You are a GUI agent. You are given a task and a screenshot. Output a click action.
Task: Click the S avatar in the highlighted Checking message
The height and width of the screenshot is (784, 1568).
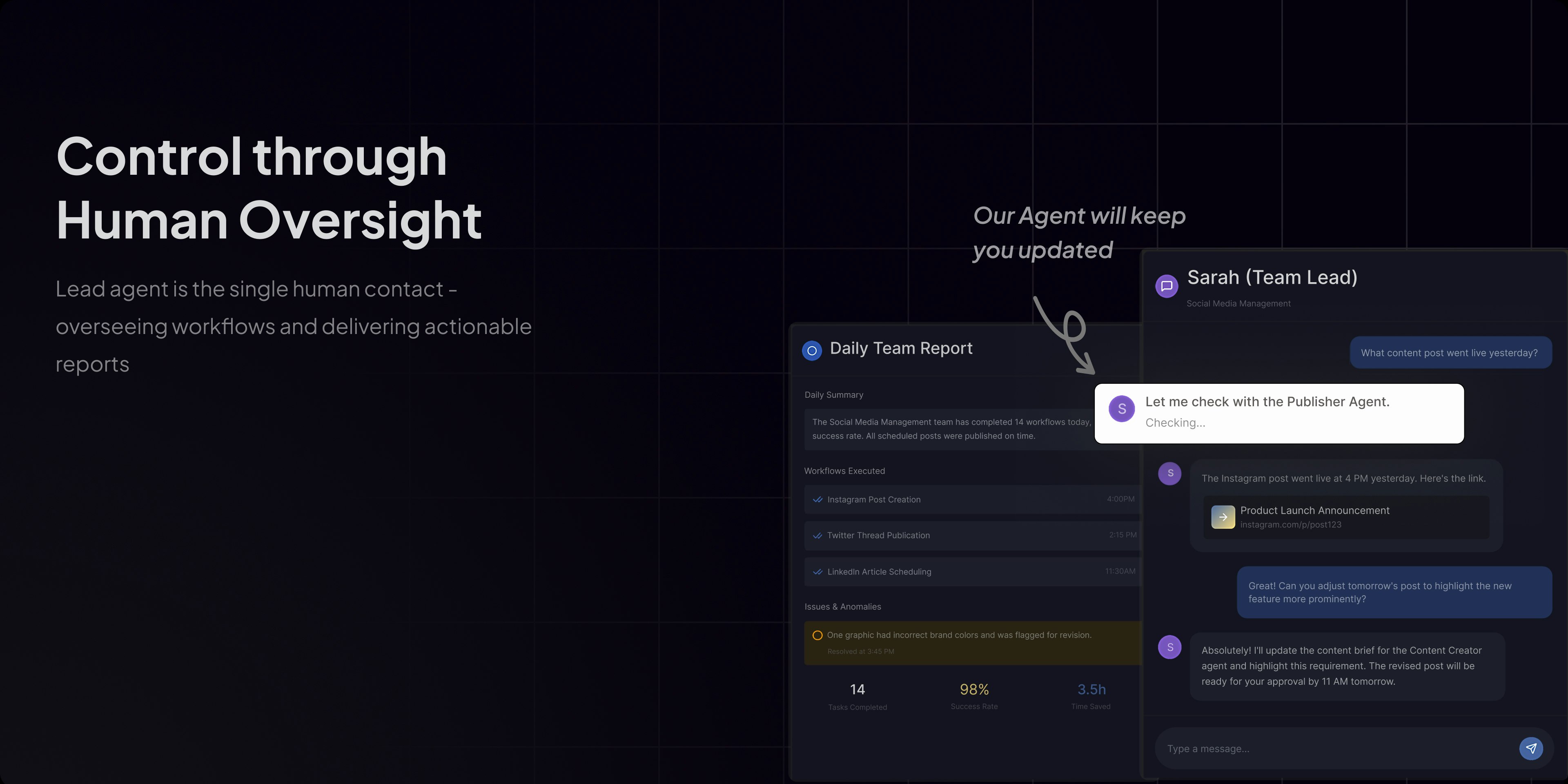pyautogui.click(x=1122, y=409)
